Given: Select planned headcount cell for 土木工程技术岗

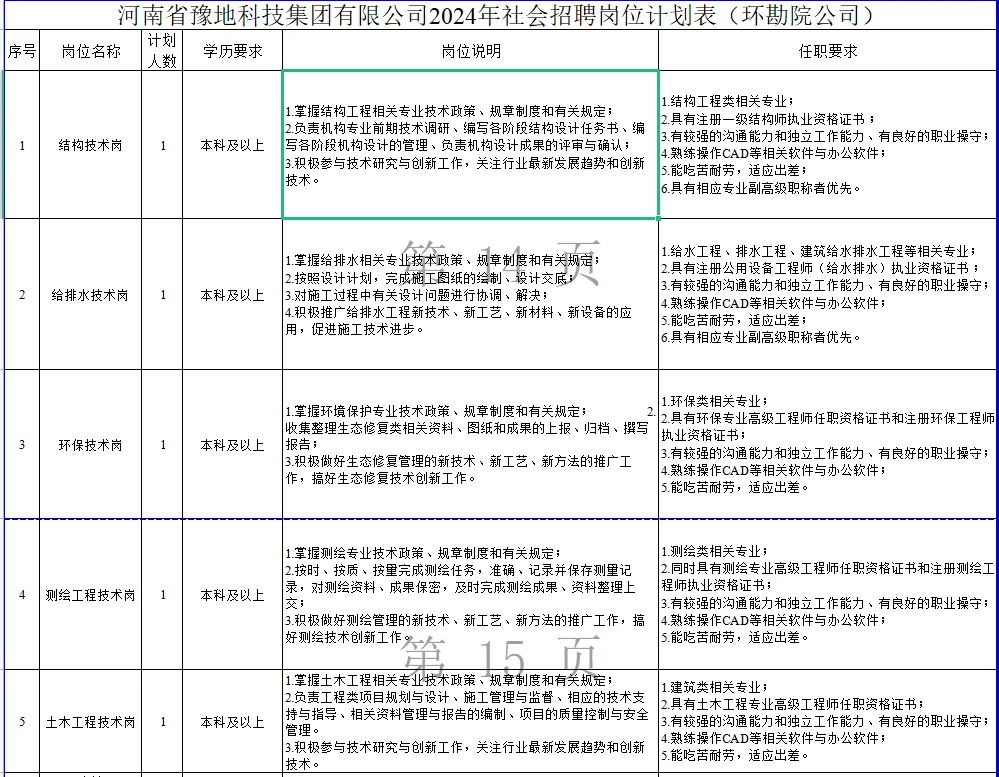Looking at the screenshot, I should [162, 722].
